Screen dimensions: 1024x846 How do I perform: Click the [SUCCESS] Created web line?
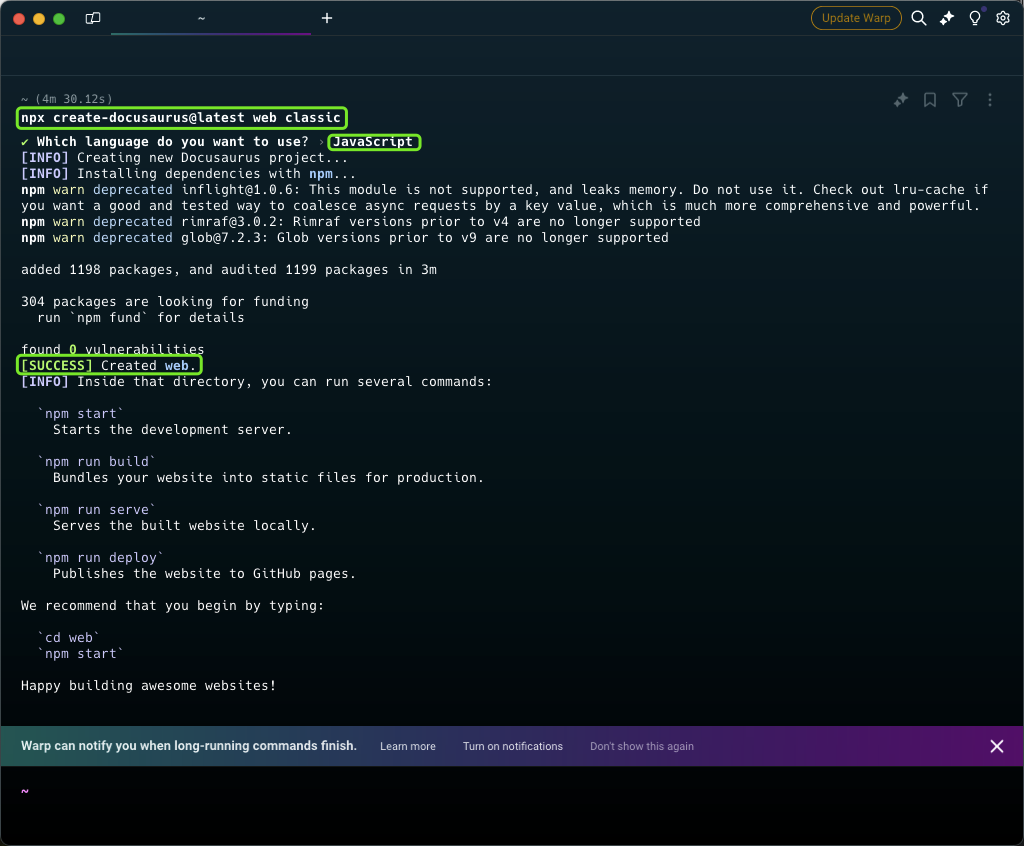point(110,366)
